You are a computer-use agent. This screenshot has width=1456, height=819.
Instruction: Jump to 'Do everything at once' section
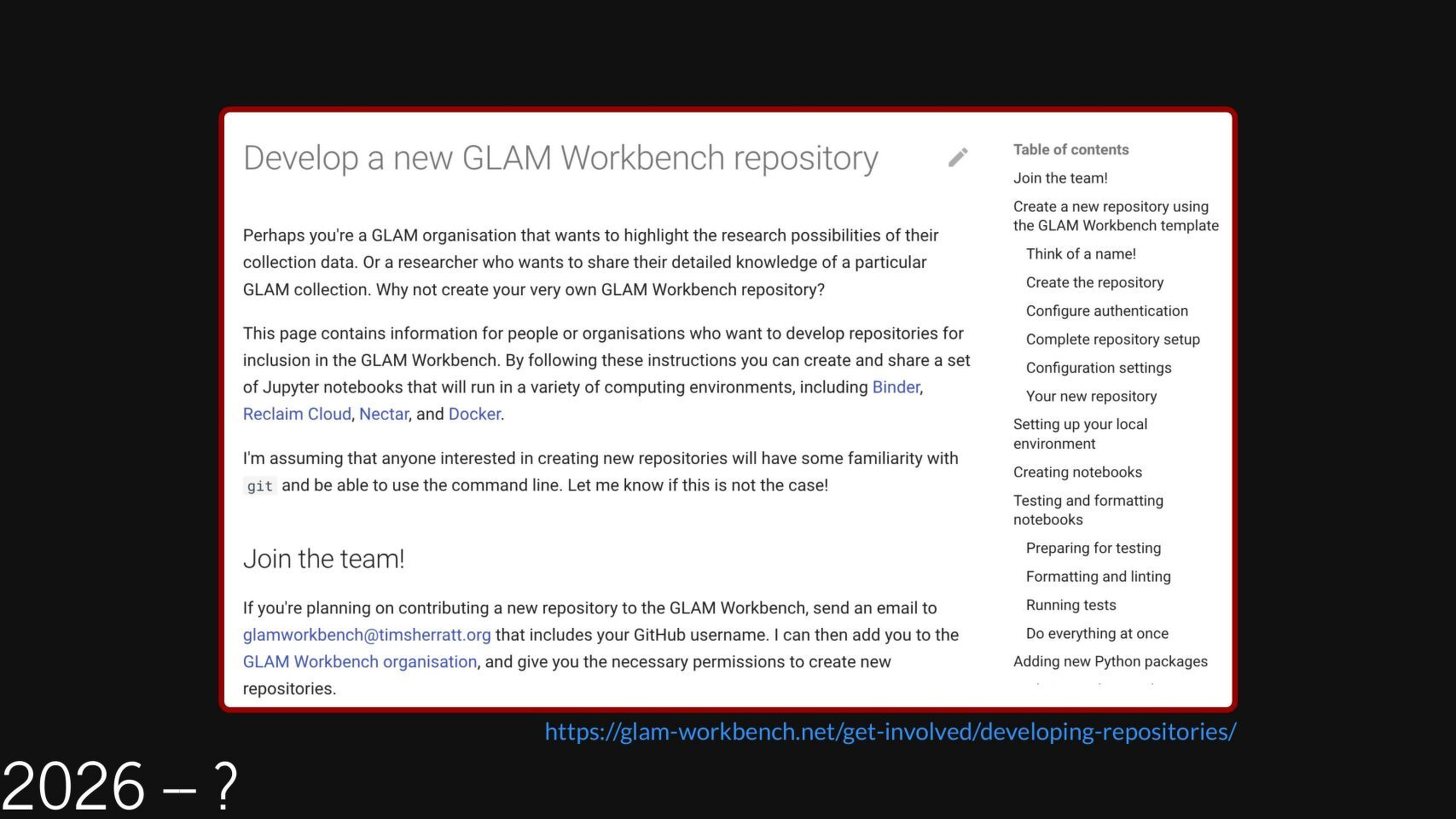coord(1097,634)
